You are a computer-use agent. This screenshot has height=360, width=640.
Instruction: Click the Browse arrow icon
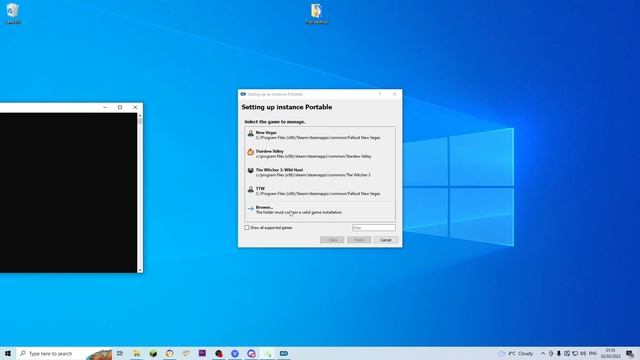tap(251, 208)
